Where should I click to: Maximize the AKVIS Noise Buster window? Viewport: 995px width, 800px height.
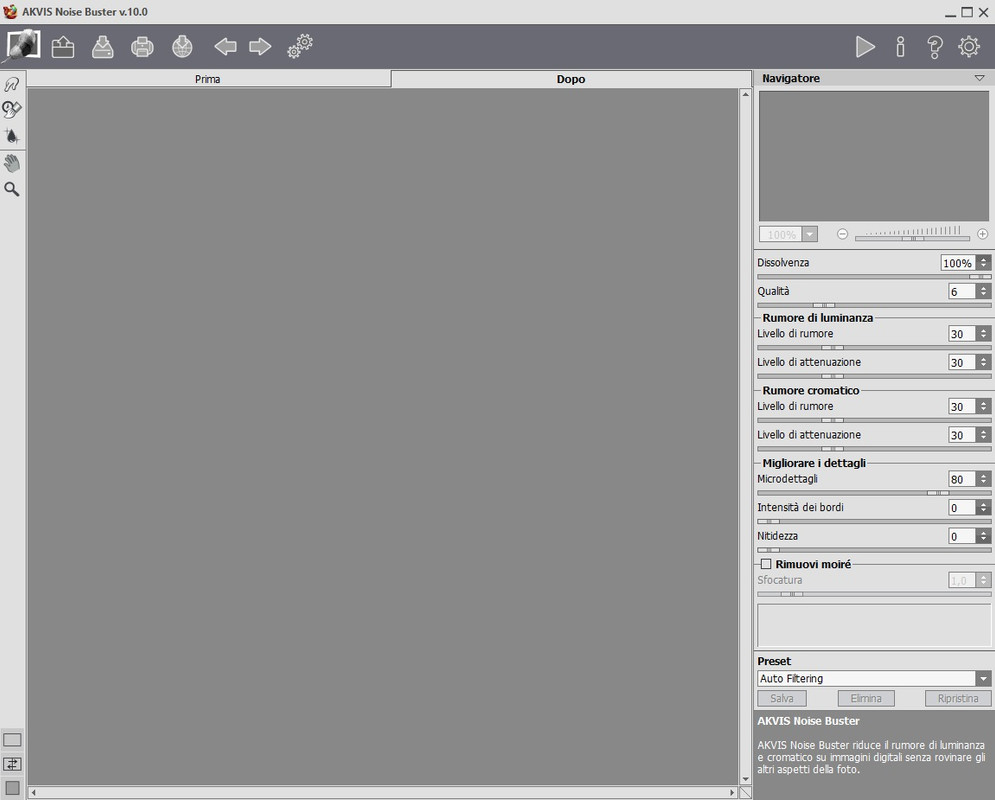(966, 12)
